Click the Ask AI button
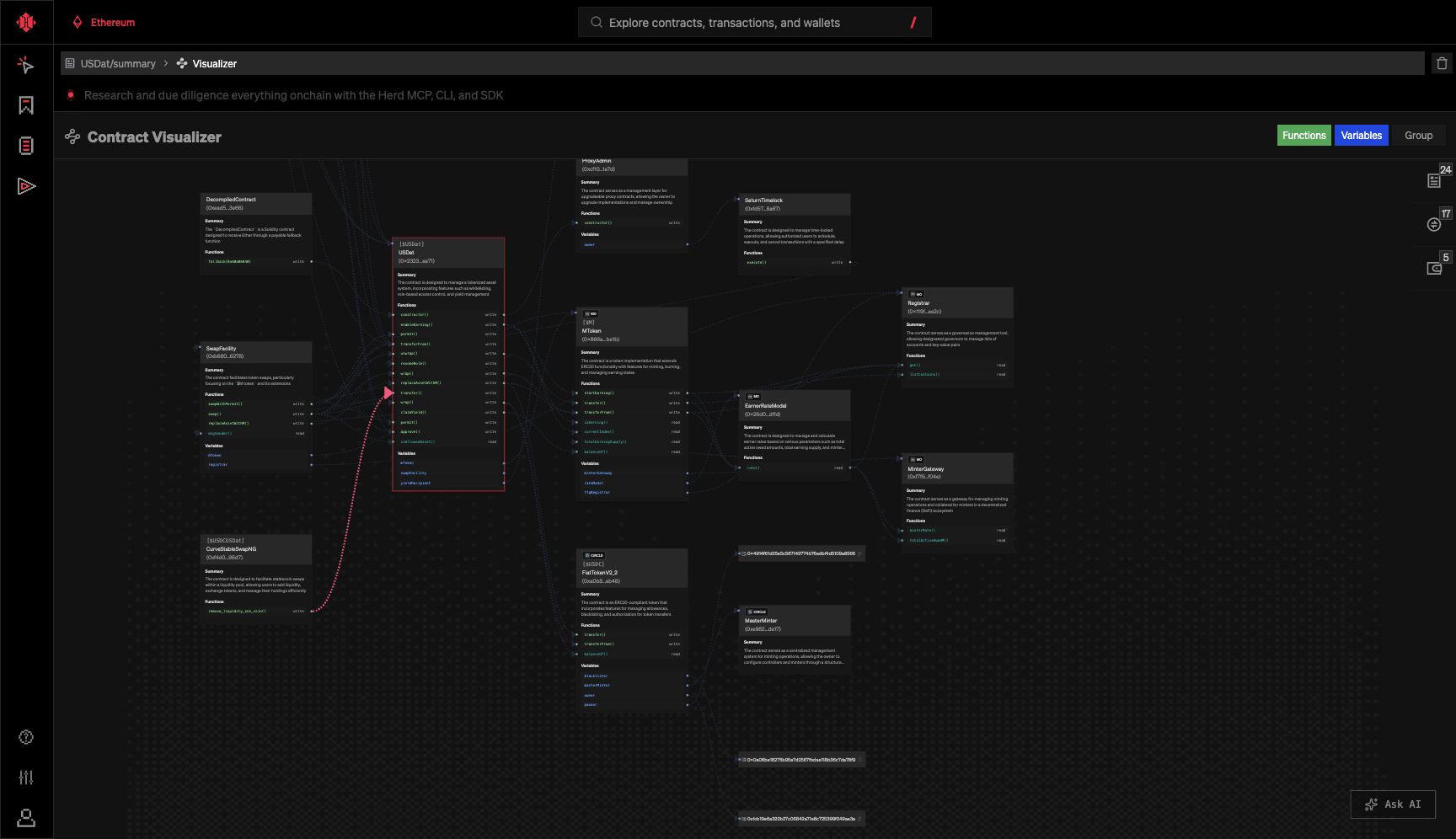 1393,804
